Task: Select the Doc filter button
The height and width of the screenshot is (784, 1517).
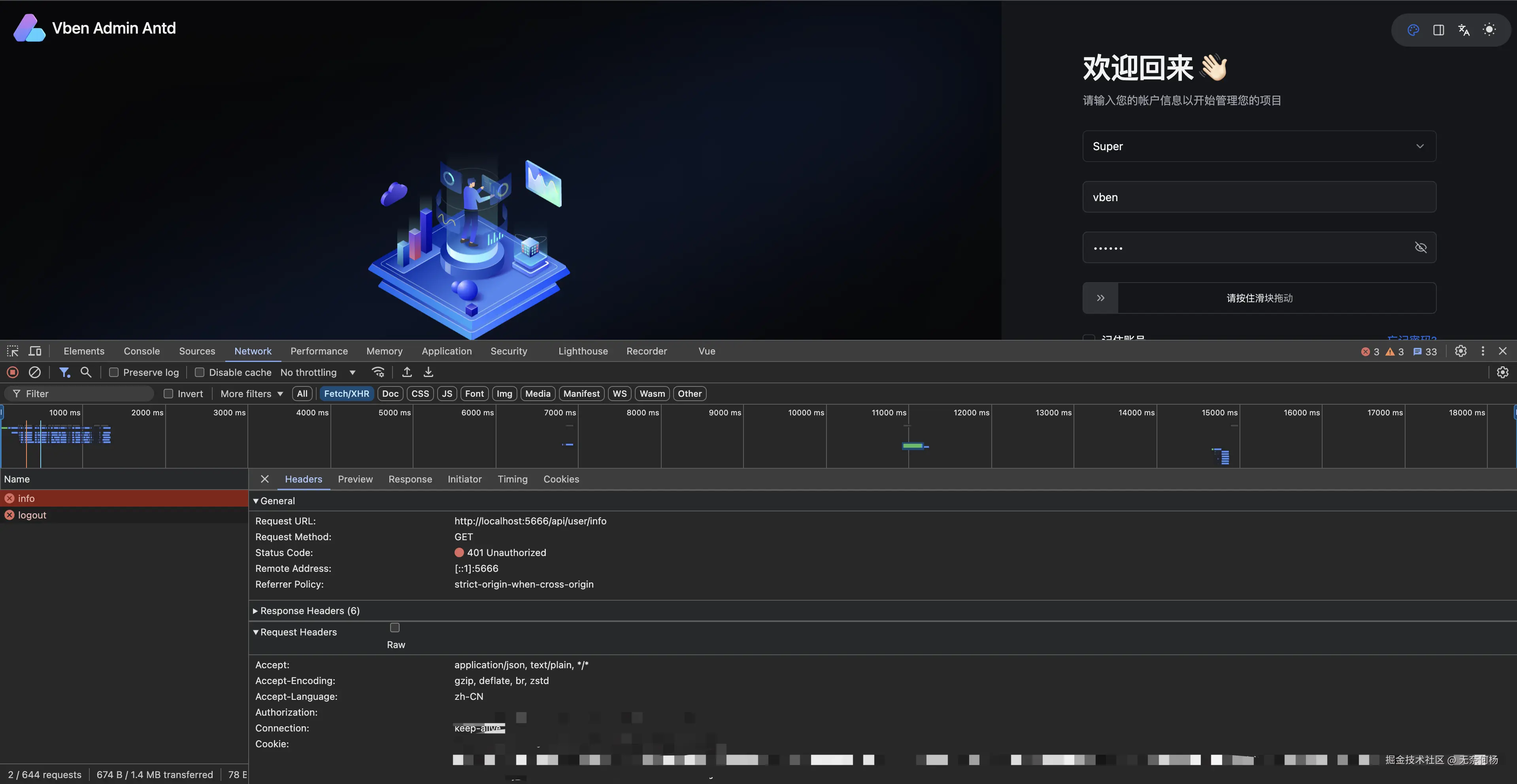Action: [390, 394]
